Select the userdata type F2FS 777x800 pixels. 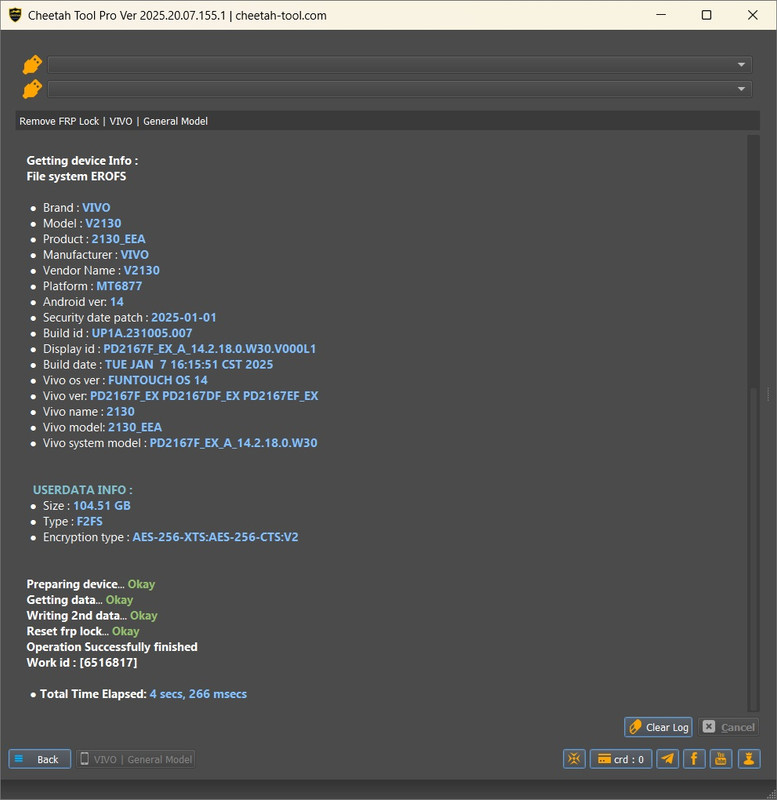(89, 521)
